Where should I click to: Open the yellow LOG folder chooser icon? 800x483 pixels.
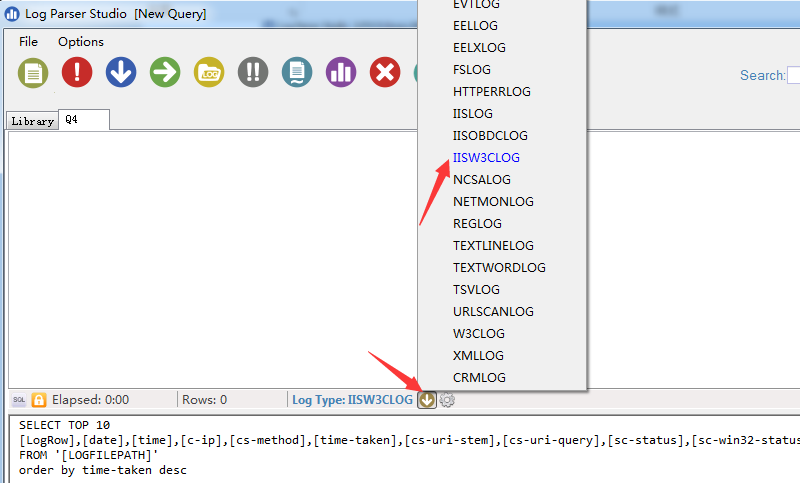point(209,72)
